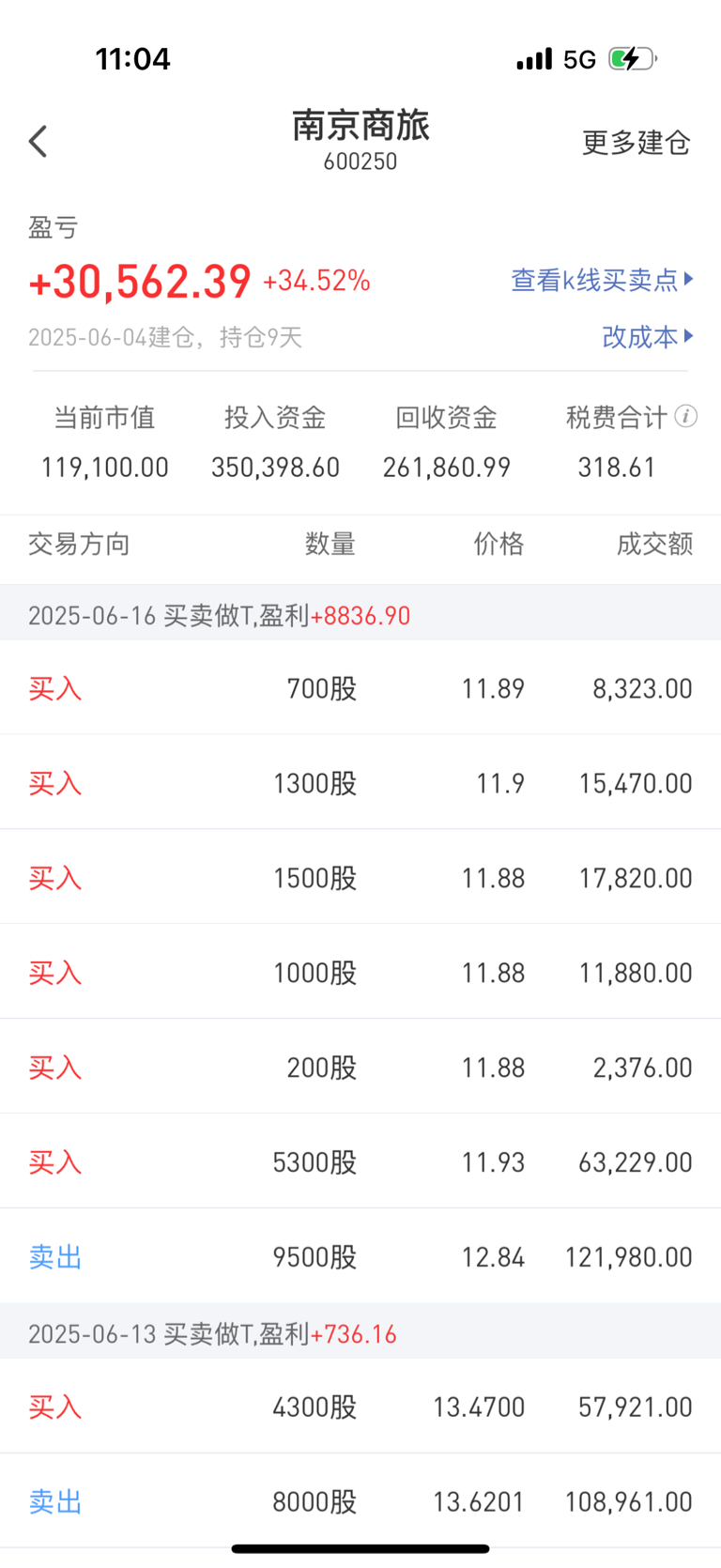Select 2025-06-13 买卖做T section header
Screen dimensions: 721x1568
point(360,1333)
